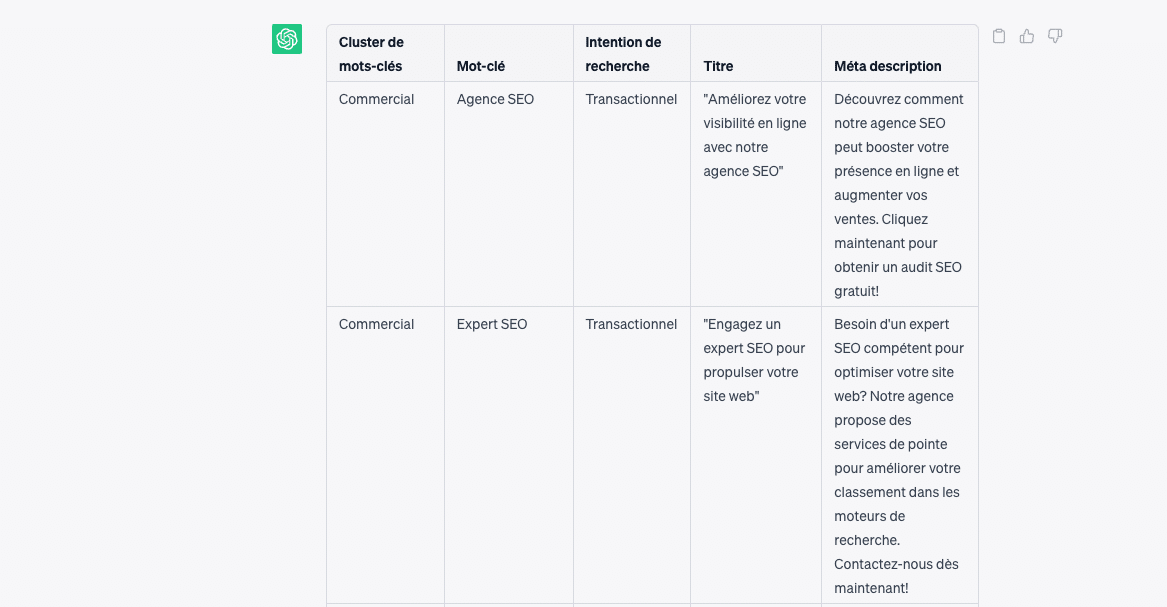Screen dimensions: 1167x607
Task: Click the "Mot-clé" column header
Action: click(x=481, y=66)
